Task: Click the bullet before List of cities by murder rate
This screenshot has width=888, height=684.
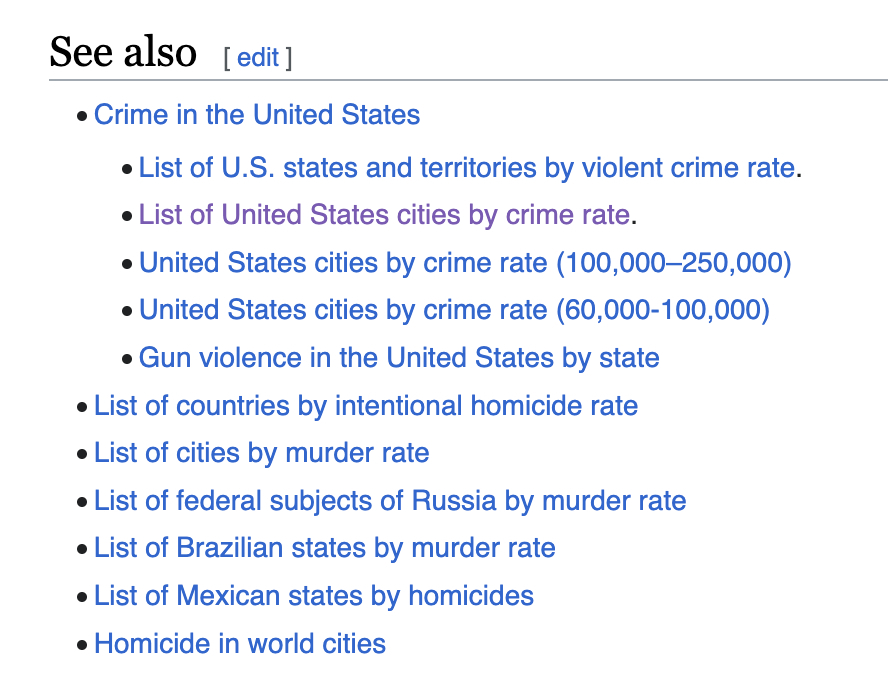Action: (x=82, y=455)
